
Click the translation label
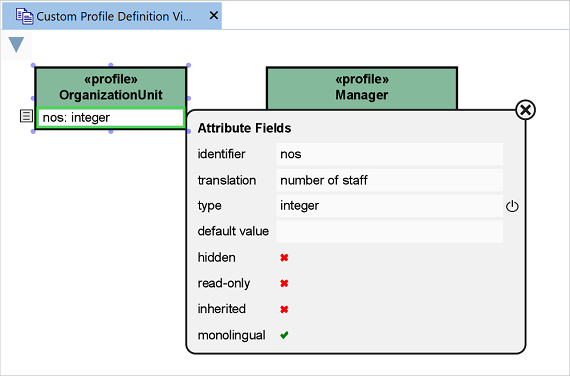click(227, 180)
